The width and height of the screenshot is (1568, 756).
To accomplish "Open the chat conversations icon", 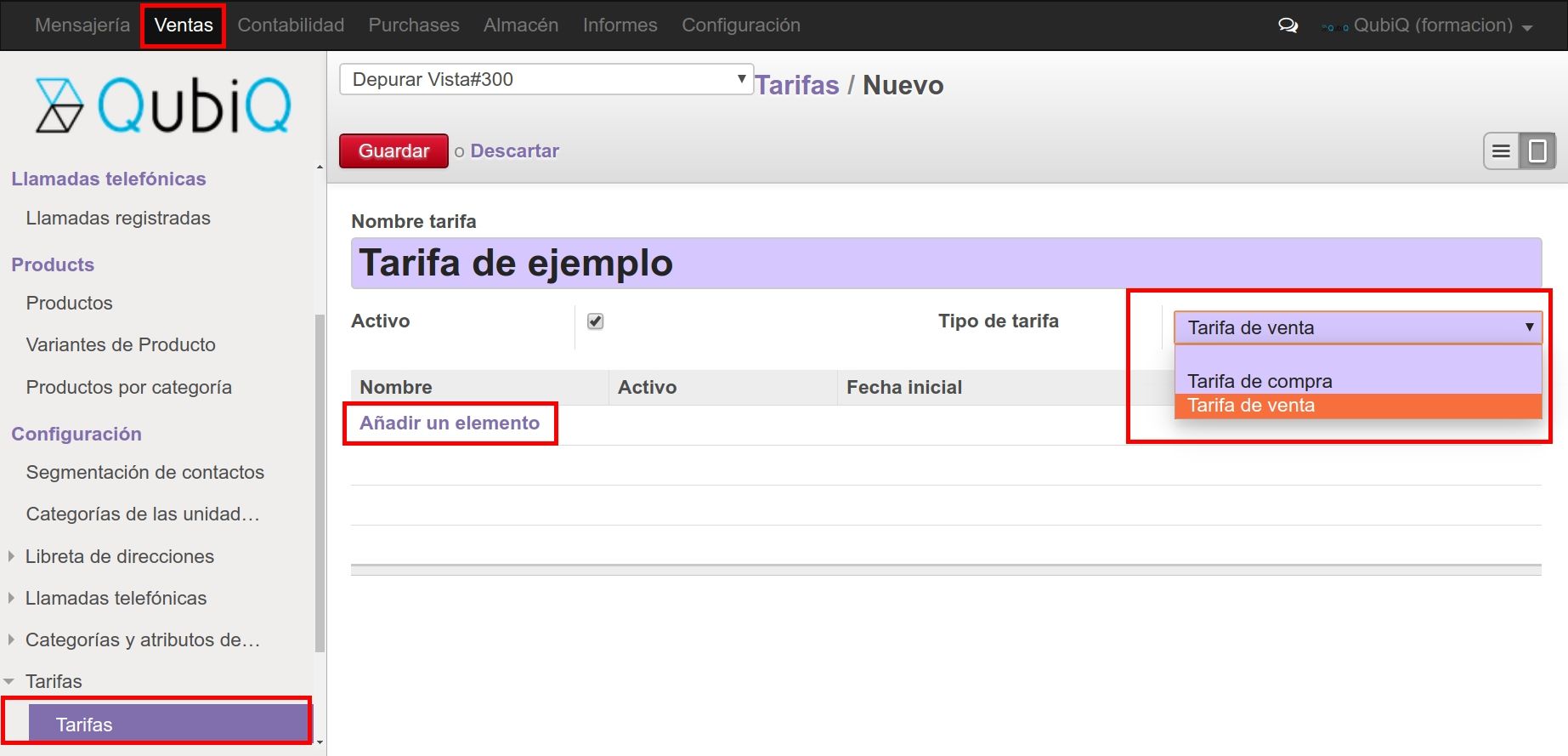I will tap(1288, 26).
